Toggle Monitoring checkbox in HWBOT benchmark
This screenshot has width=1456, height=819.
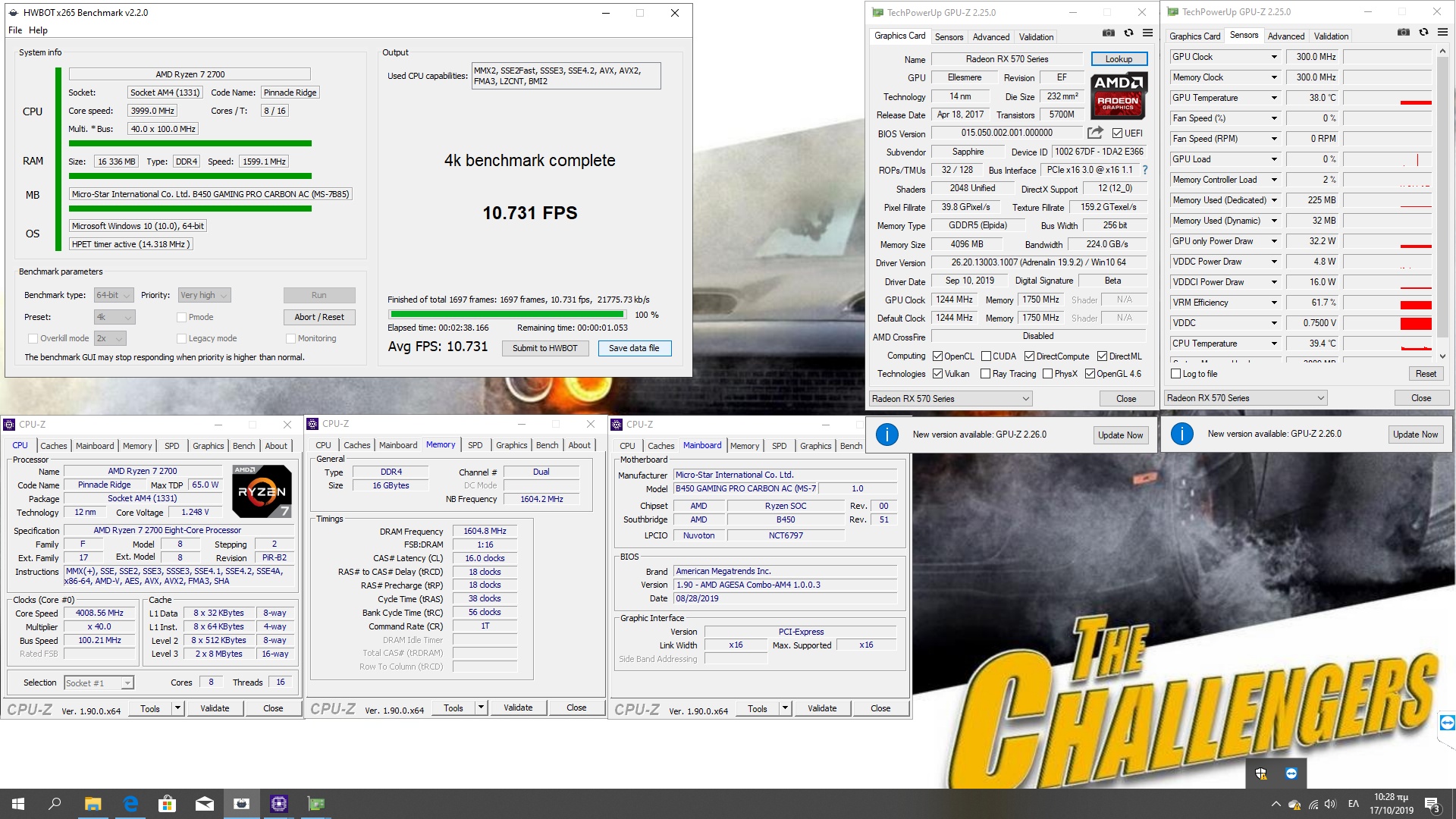point(290,338)
